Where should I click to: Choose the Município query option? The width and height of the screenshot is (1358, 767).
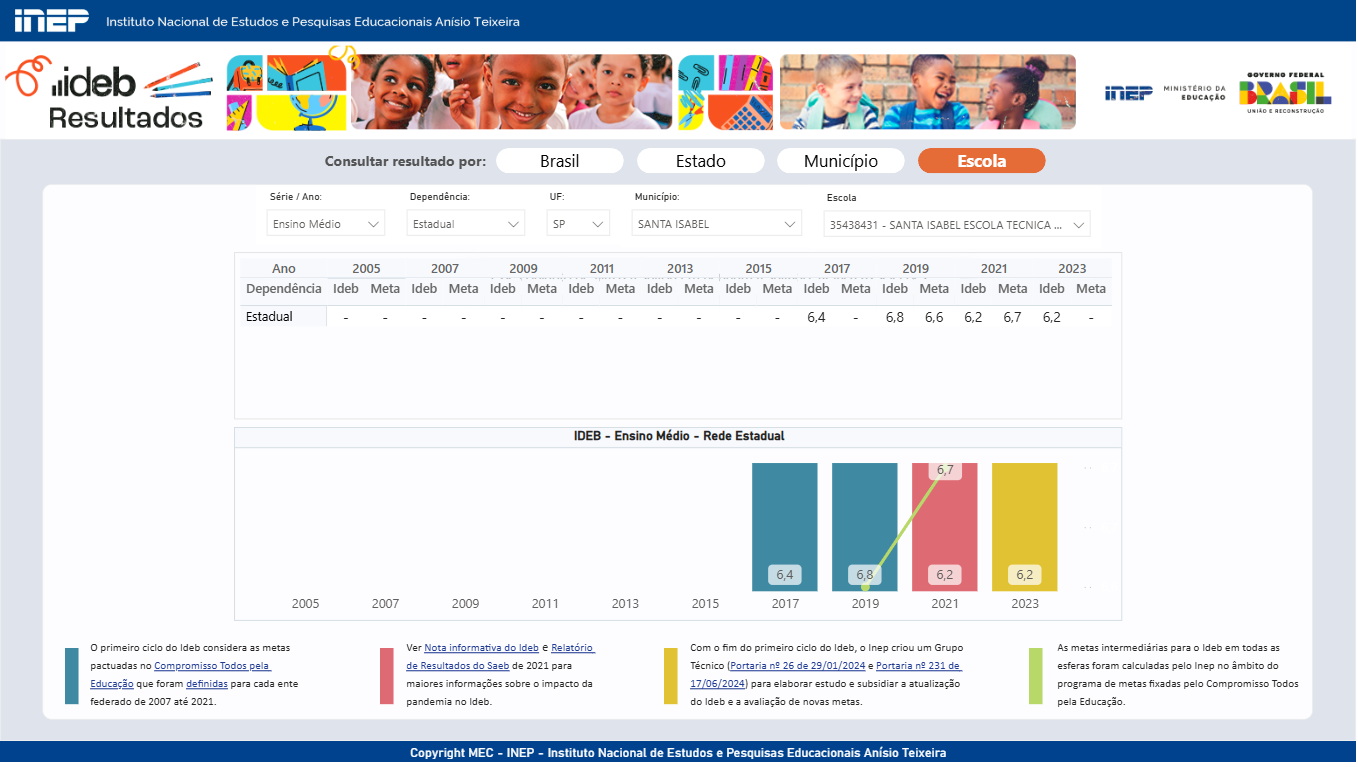[840, 161]
